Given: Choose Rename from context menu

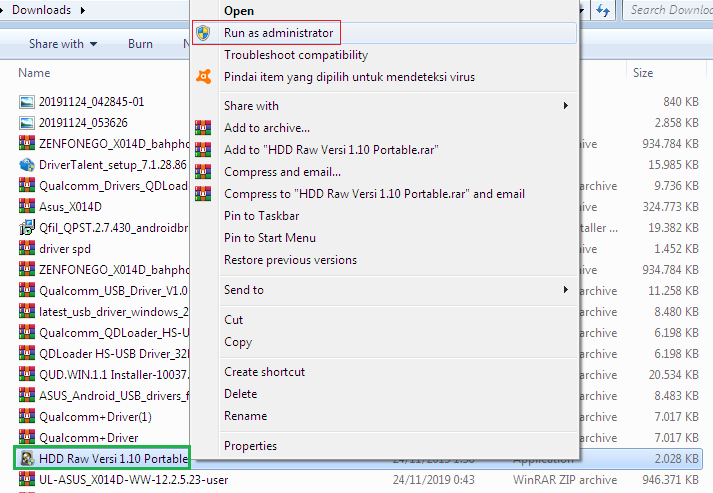Looking at the screenshot, I should click(246, 416).
